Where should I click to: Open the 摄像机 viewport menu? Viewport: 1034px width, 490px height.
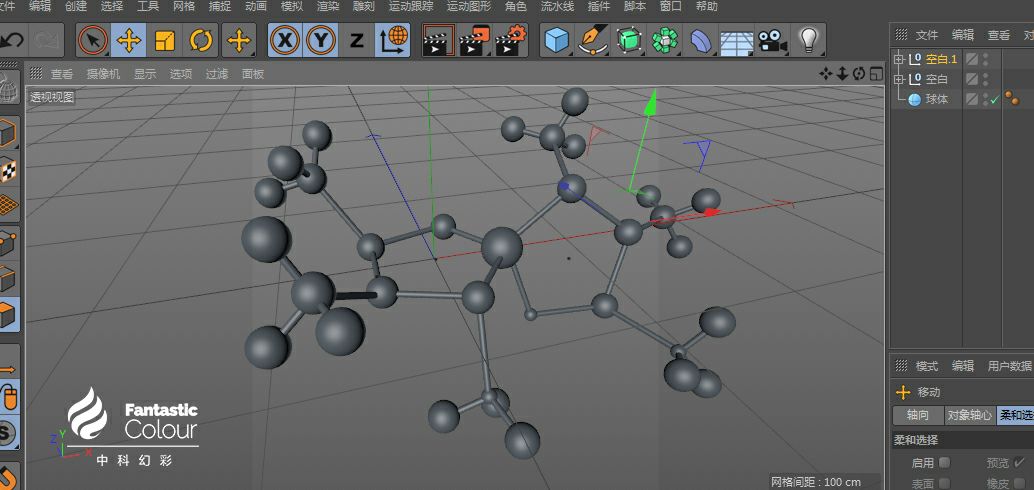(103, 74)
